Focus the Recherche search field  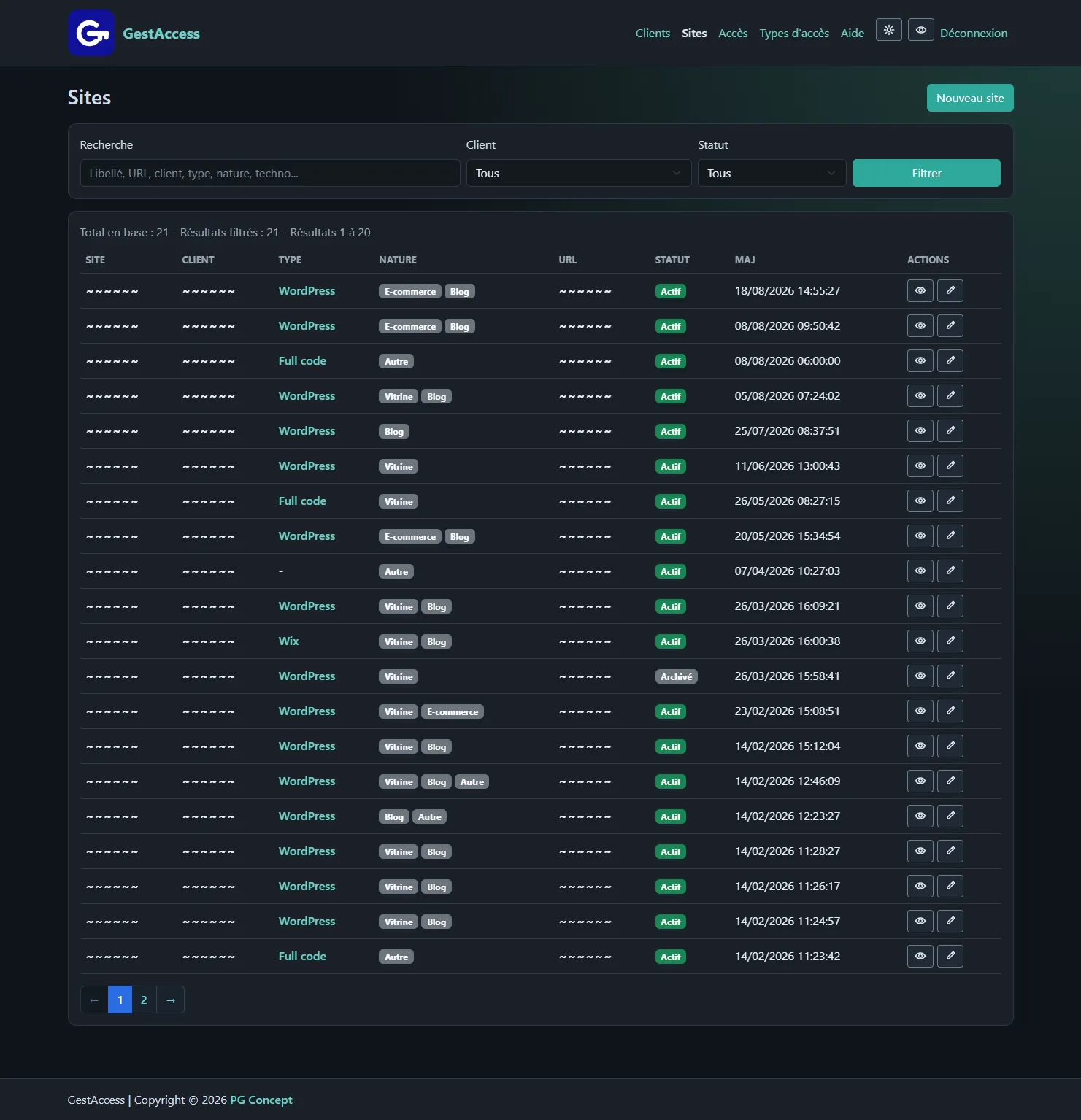[x=270, y=173]
